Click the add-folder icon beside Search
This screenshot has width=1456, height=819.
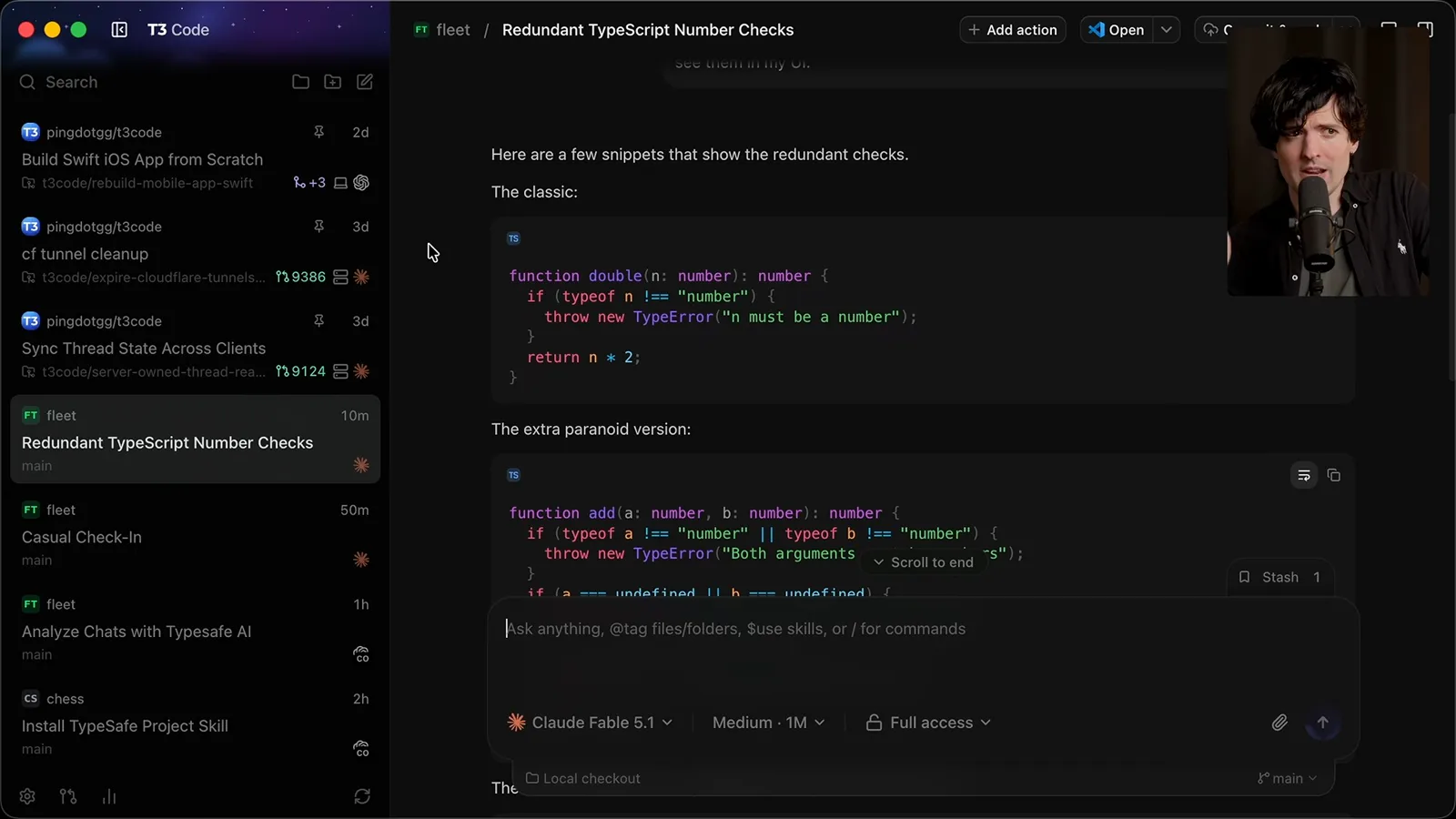(x=333, y=82)
